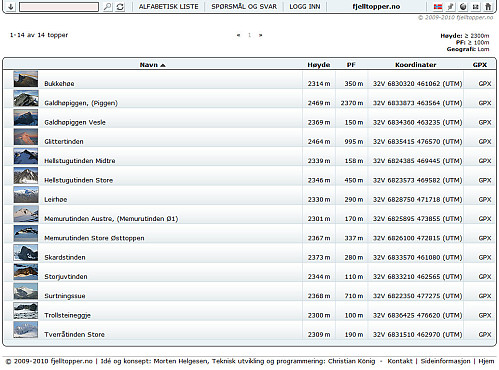Screen dimensions: 499x370
Task: Click Glittertinden coordinates 32V 6835415 476570
Action: (x=418, y=142)
